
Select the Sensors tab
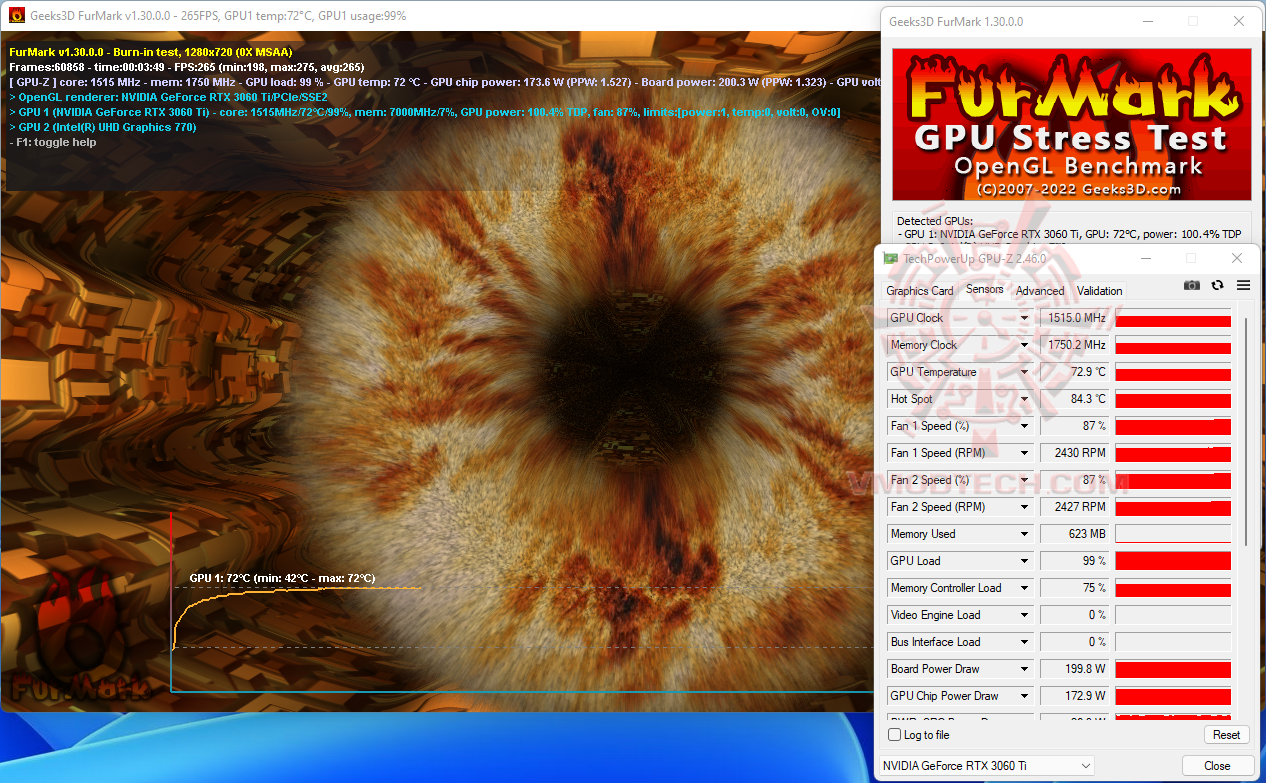[985, 290]
